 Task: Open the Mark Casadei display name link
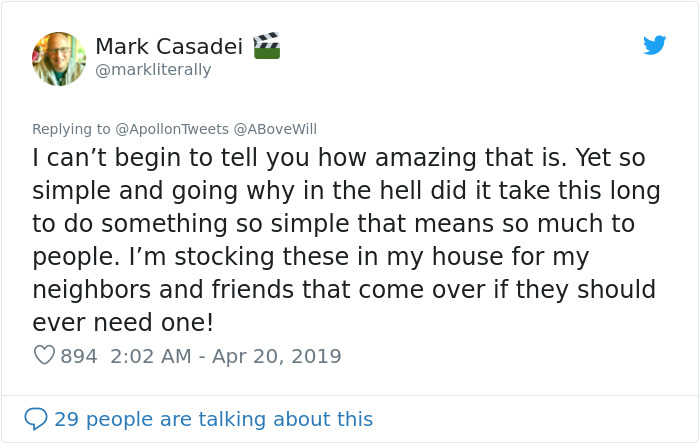[168, 46]
